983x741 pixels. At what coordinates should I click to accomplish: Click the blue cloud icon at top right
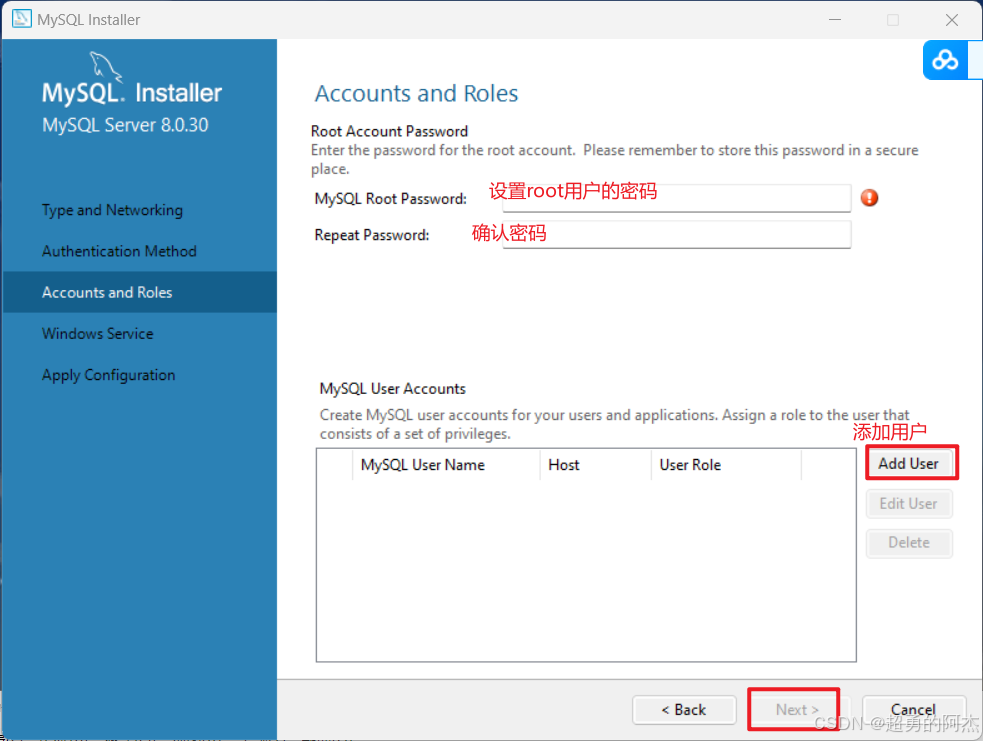pyautogui.click(x=945, y=60)
